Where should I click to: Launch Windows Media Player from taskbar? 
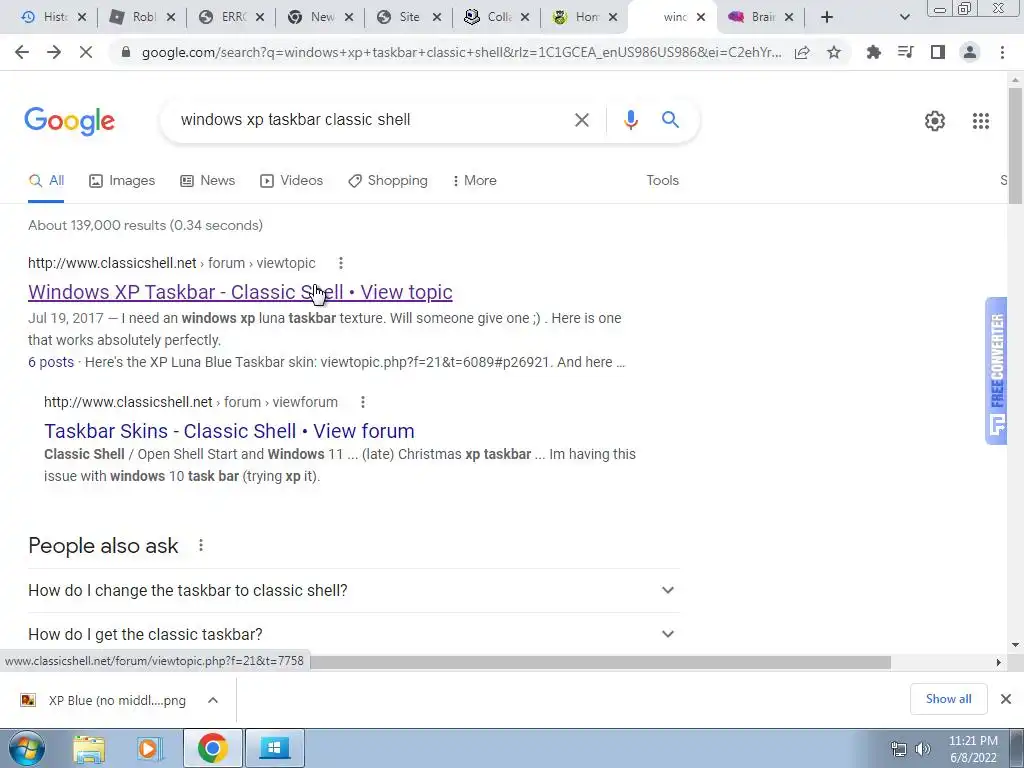[x=150, y=748]
